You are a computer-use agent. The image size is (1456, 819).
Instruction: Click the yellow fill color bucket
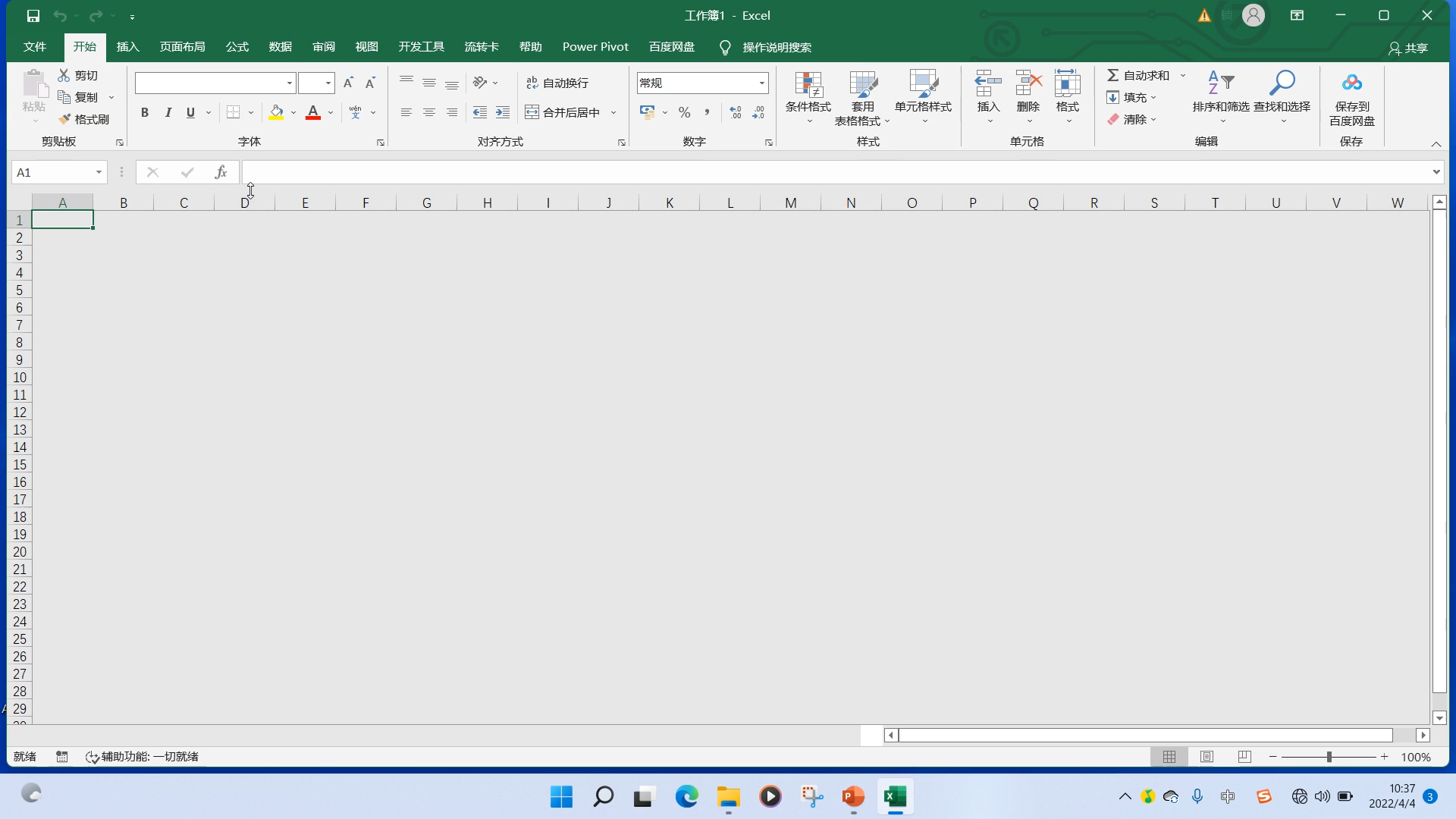point(276,112)
